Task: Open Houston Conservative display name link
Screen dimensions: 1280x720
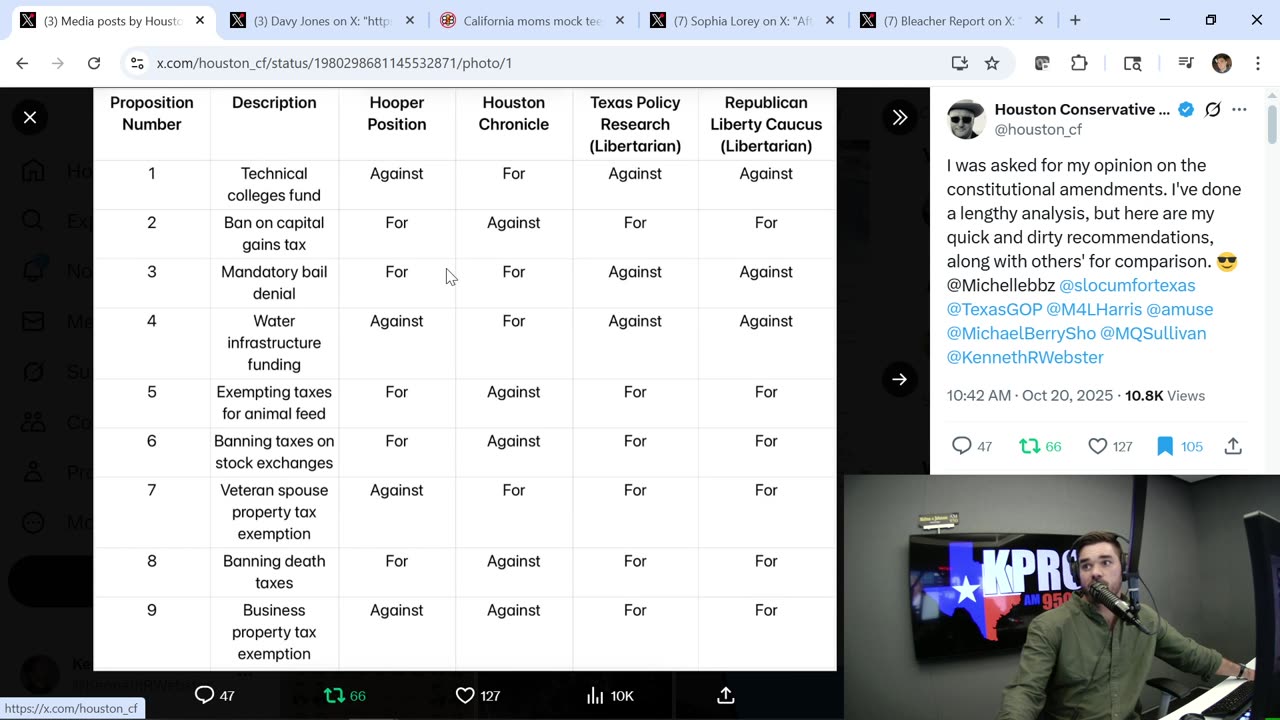Action: pos(1082,109)
